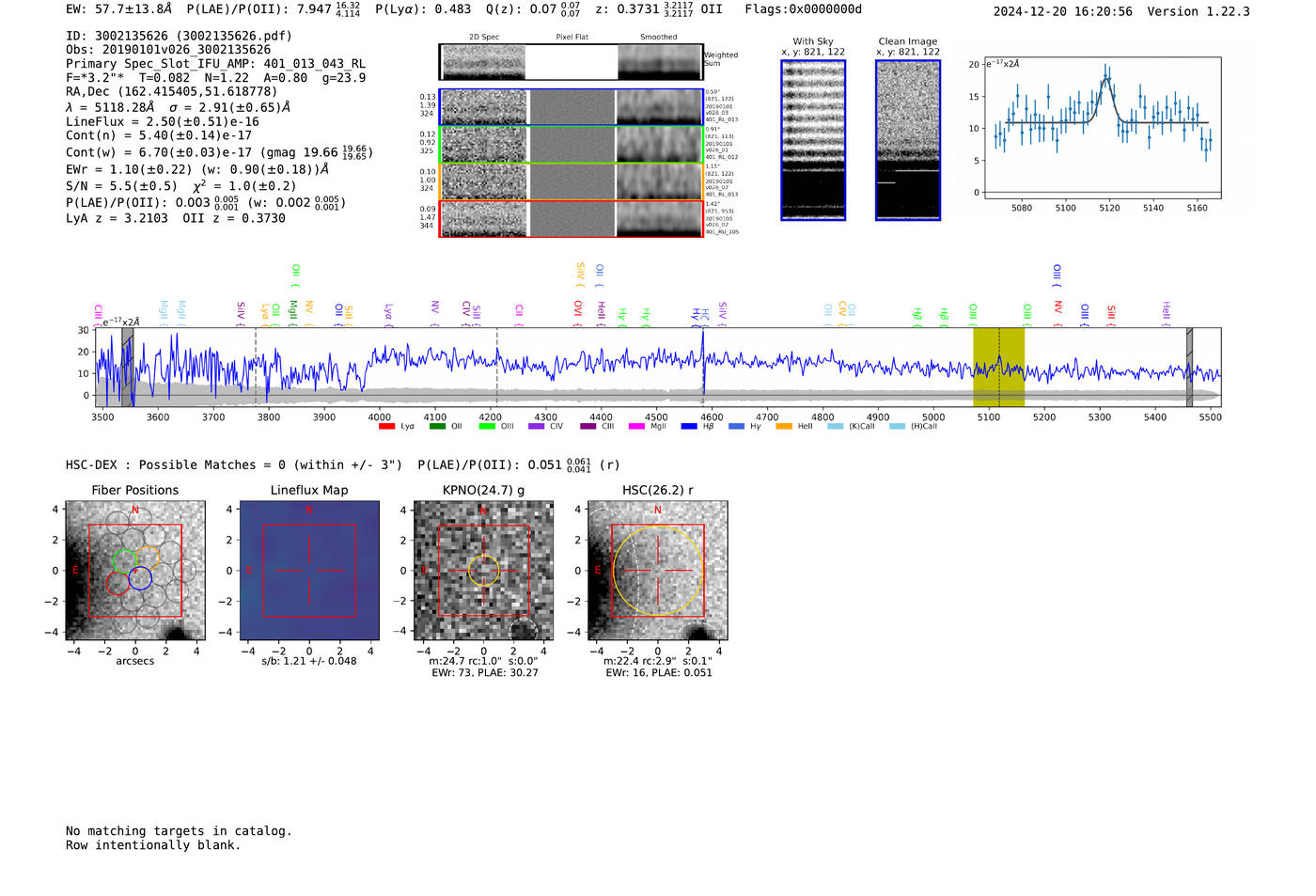Image resolution: width=1316 pixels, height=896 pixels.
Task: Click the gray hatched band near 3550 Å
Action: coord(127,367)
